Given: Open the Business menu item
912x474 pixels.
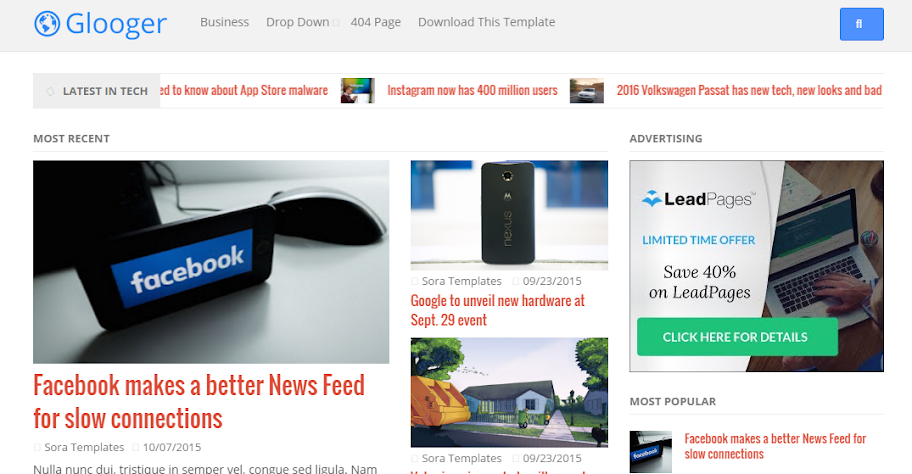Looking at the screenshot, I should tap(225, 22).
